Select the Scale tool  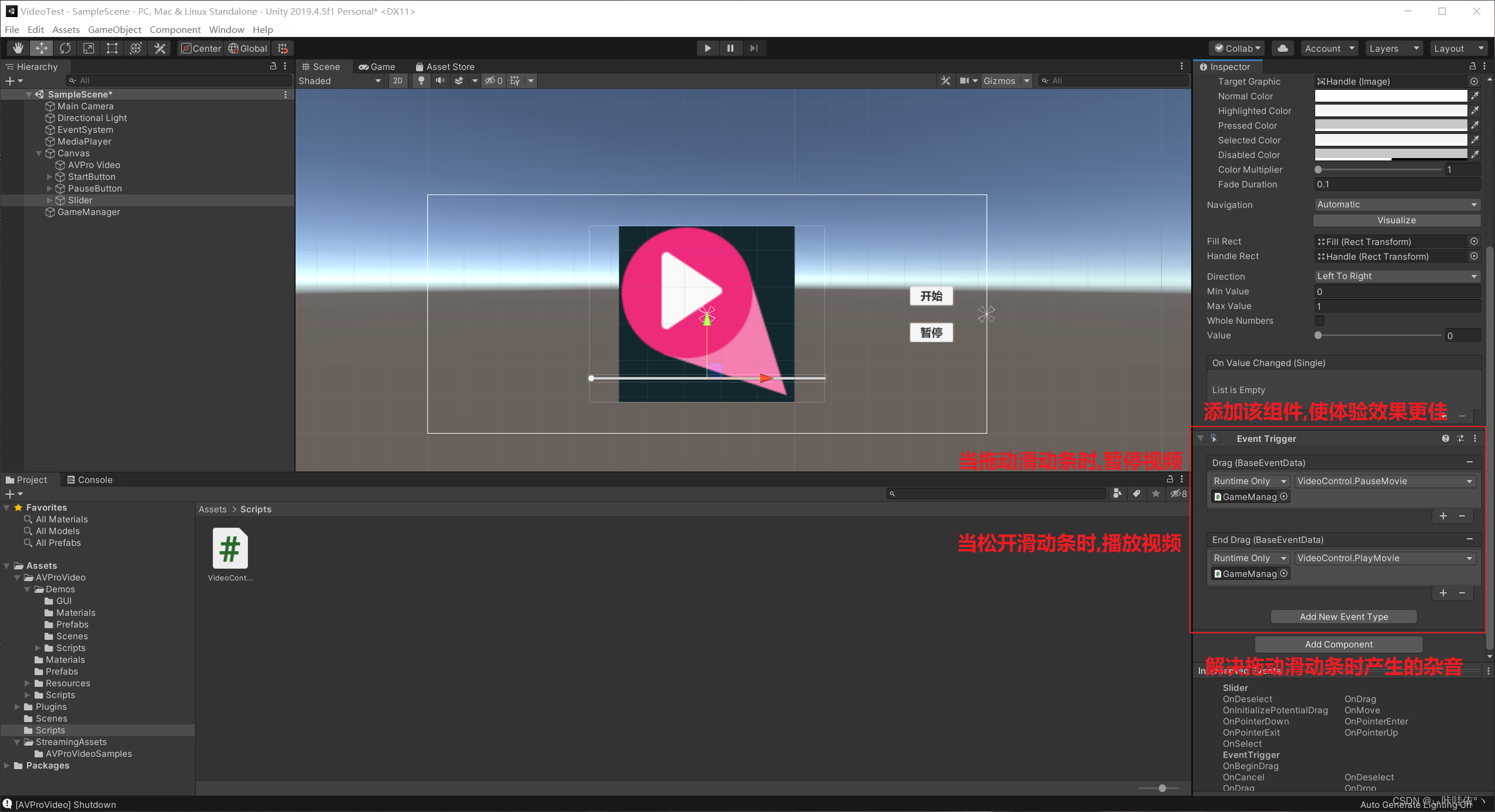click(89, 48)
